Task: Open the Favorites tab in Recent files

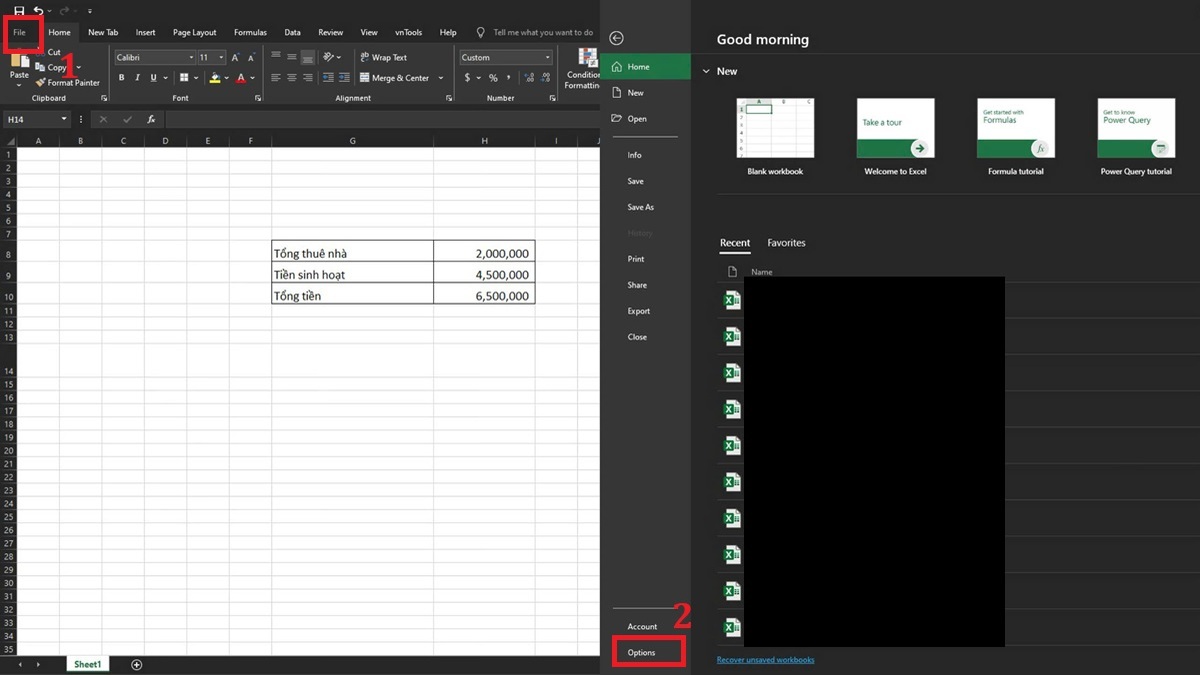Action: (786, 242)
